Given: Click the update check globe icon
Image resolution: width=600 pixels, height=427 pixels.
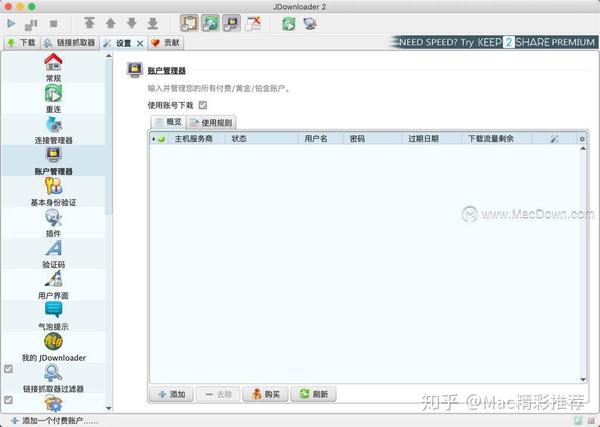Looking at the screenshot, I should 310,24.
